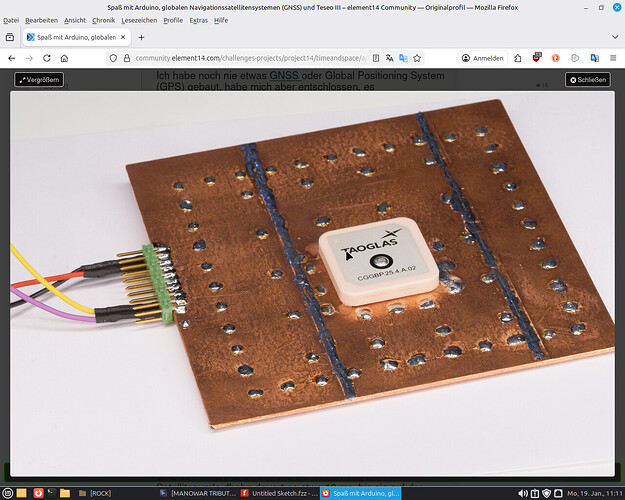Open the Datei menu
625x500 pixels.
[x=12, y=20]
